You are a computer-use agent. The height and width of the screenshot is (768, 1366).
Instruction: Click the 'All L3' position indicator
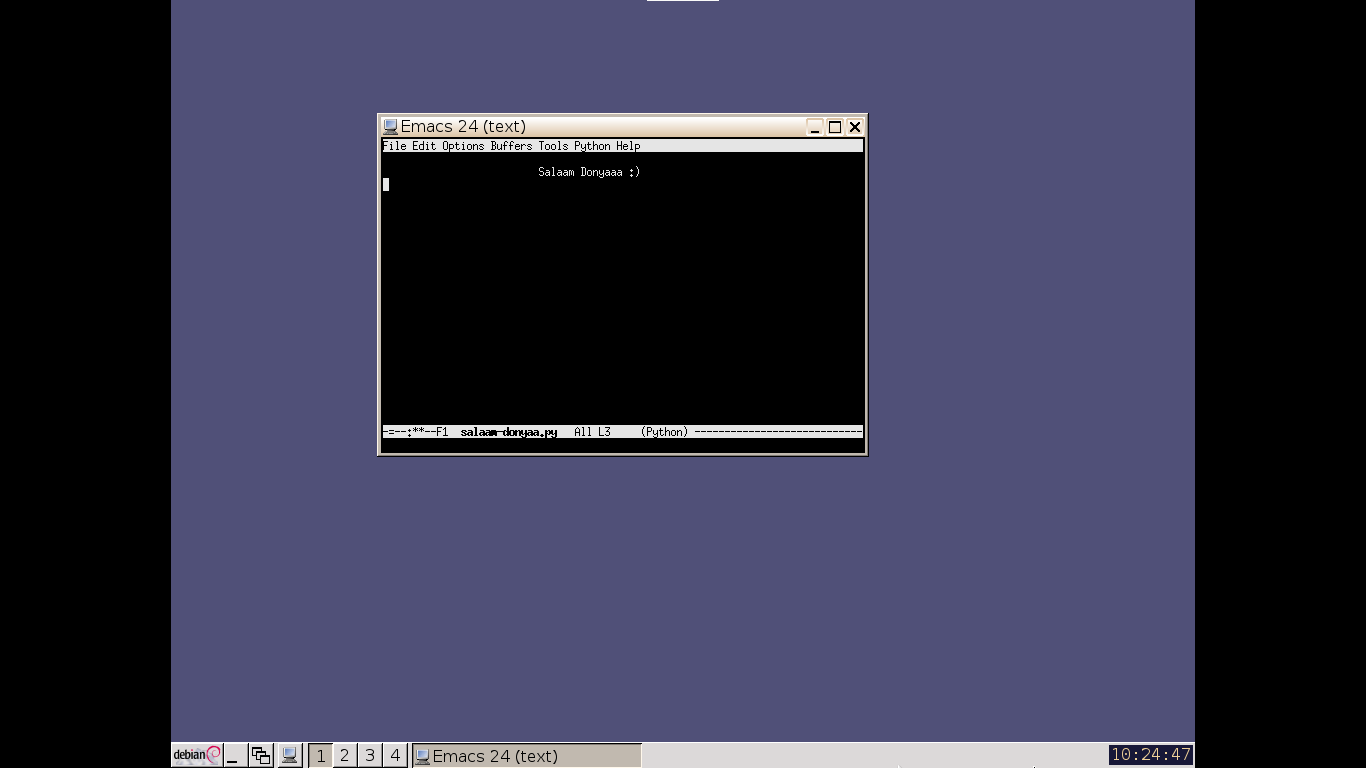coord(592,432)
